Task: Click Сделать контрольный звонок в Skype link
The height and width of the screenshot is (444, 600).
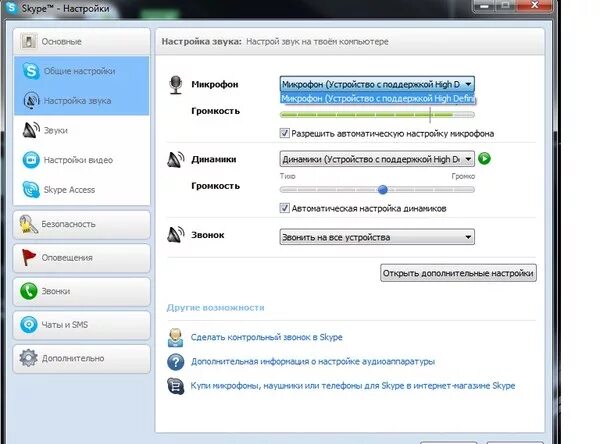Action: coord(267,337)
